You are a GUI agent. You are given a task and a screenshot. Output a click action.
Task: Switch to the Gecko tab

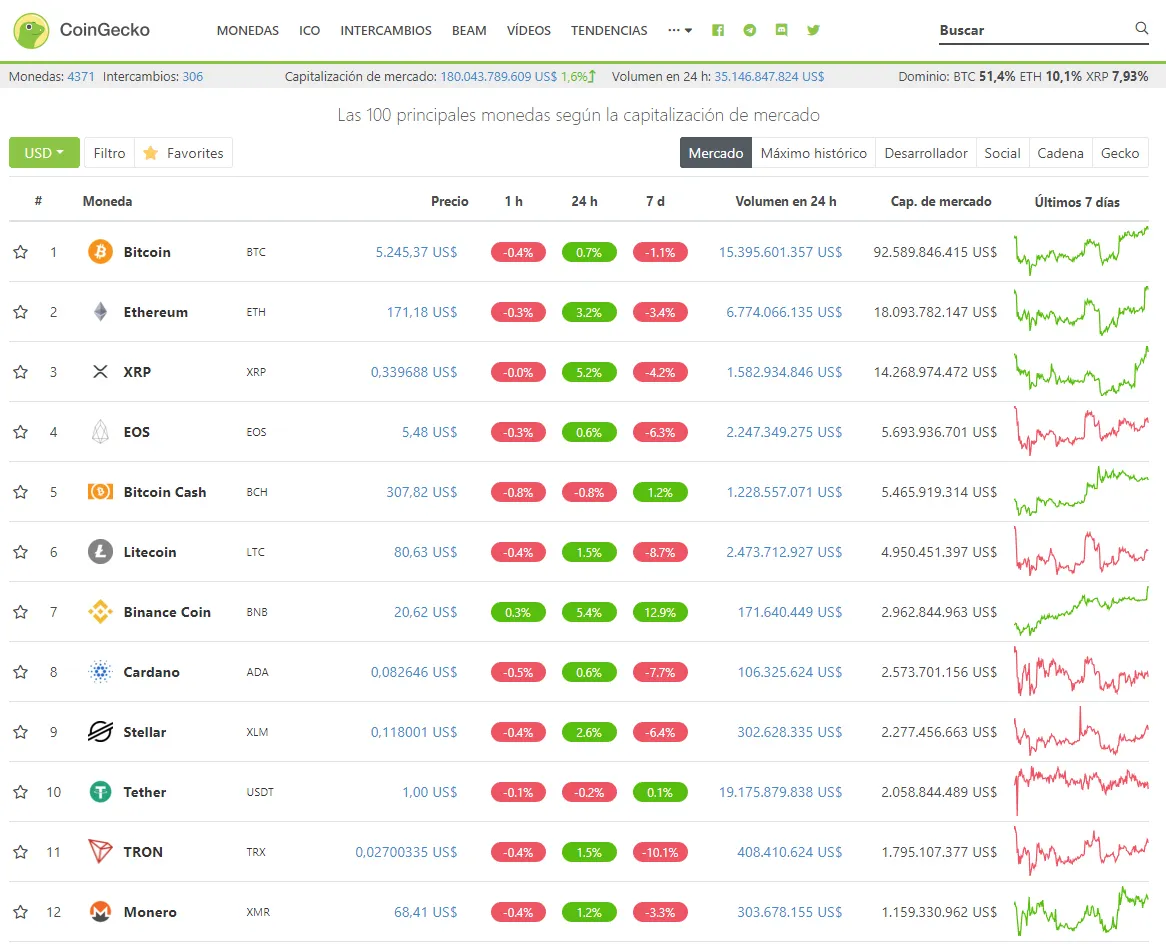1120,153
